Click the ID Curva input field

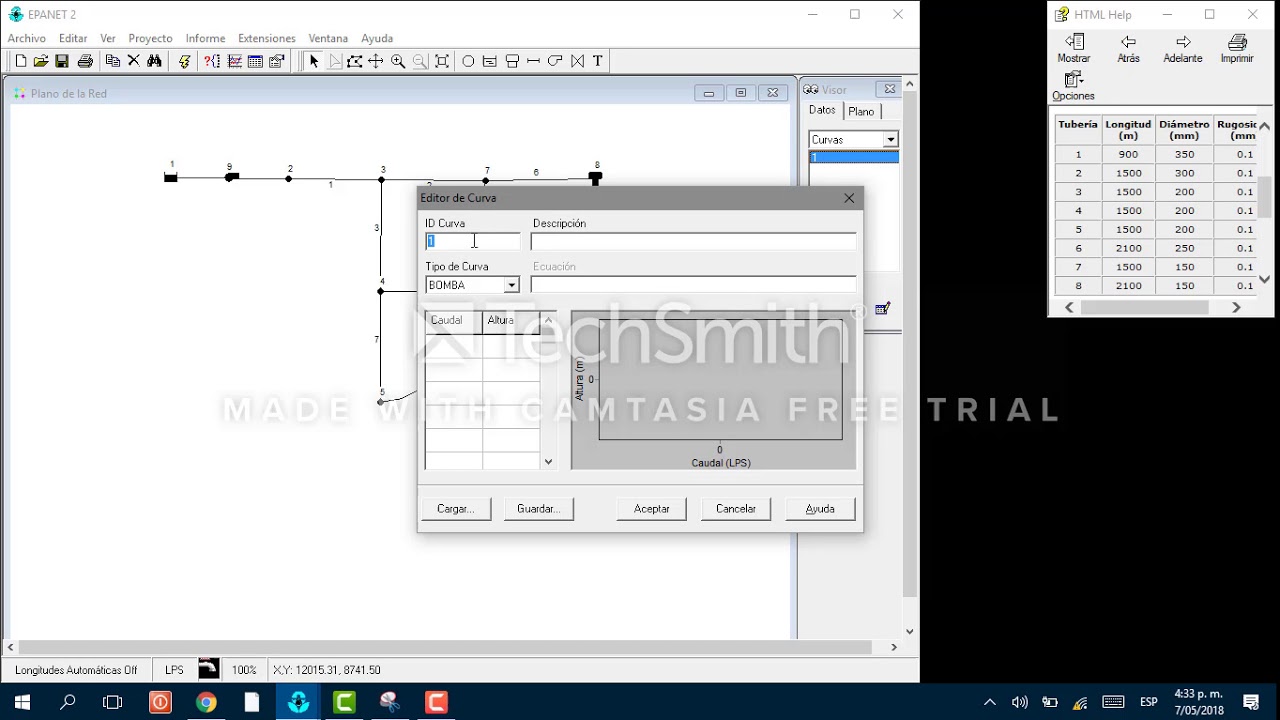473,241
